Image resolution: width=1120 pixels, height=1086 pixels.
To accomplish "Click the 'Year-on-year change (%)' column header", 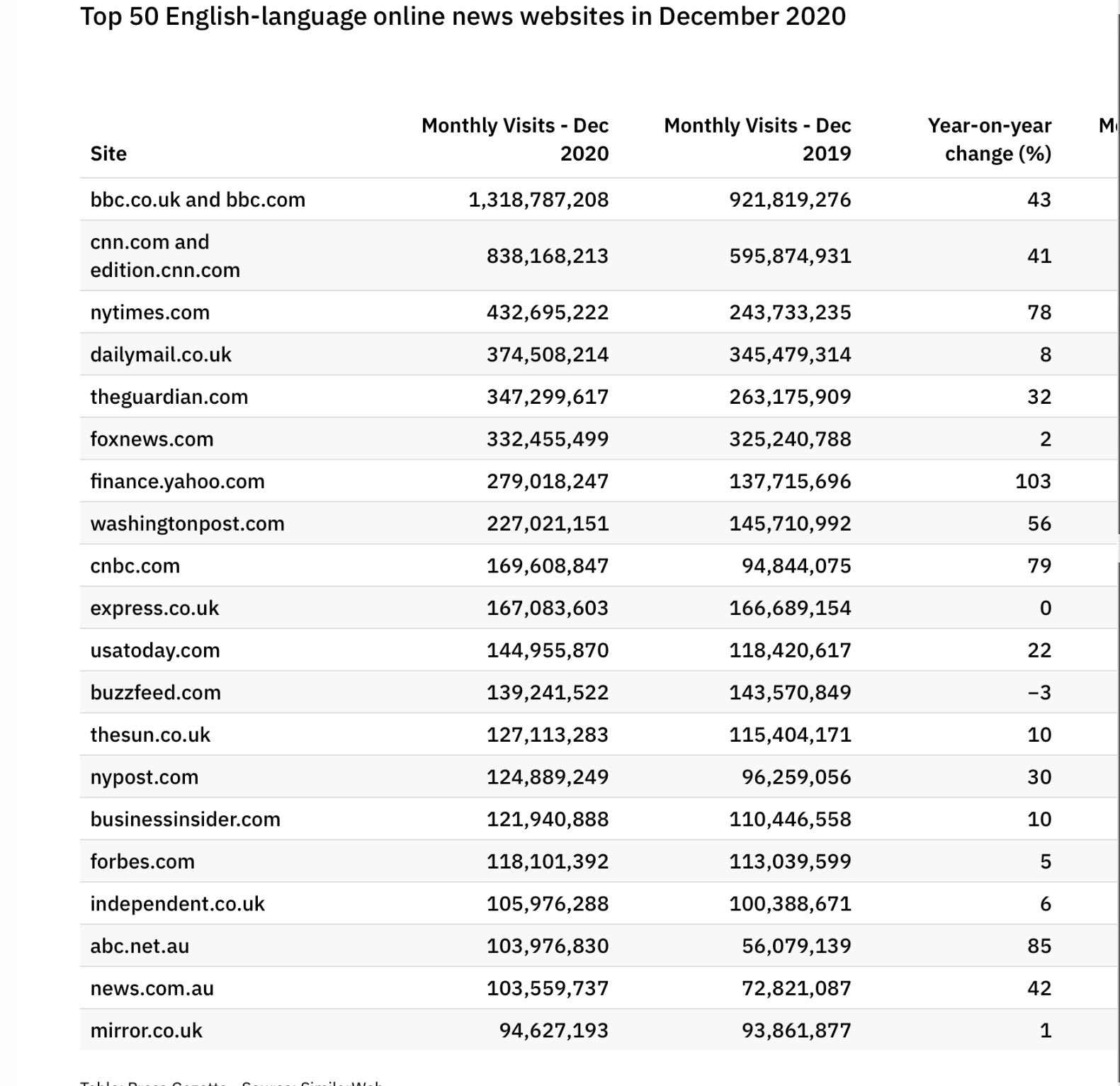I will 990,140.
